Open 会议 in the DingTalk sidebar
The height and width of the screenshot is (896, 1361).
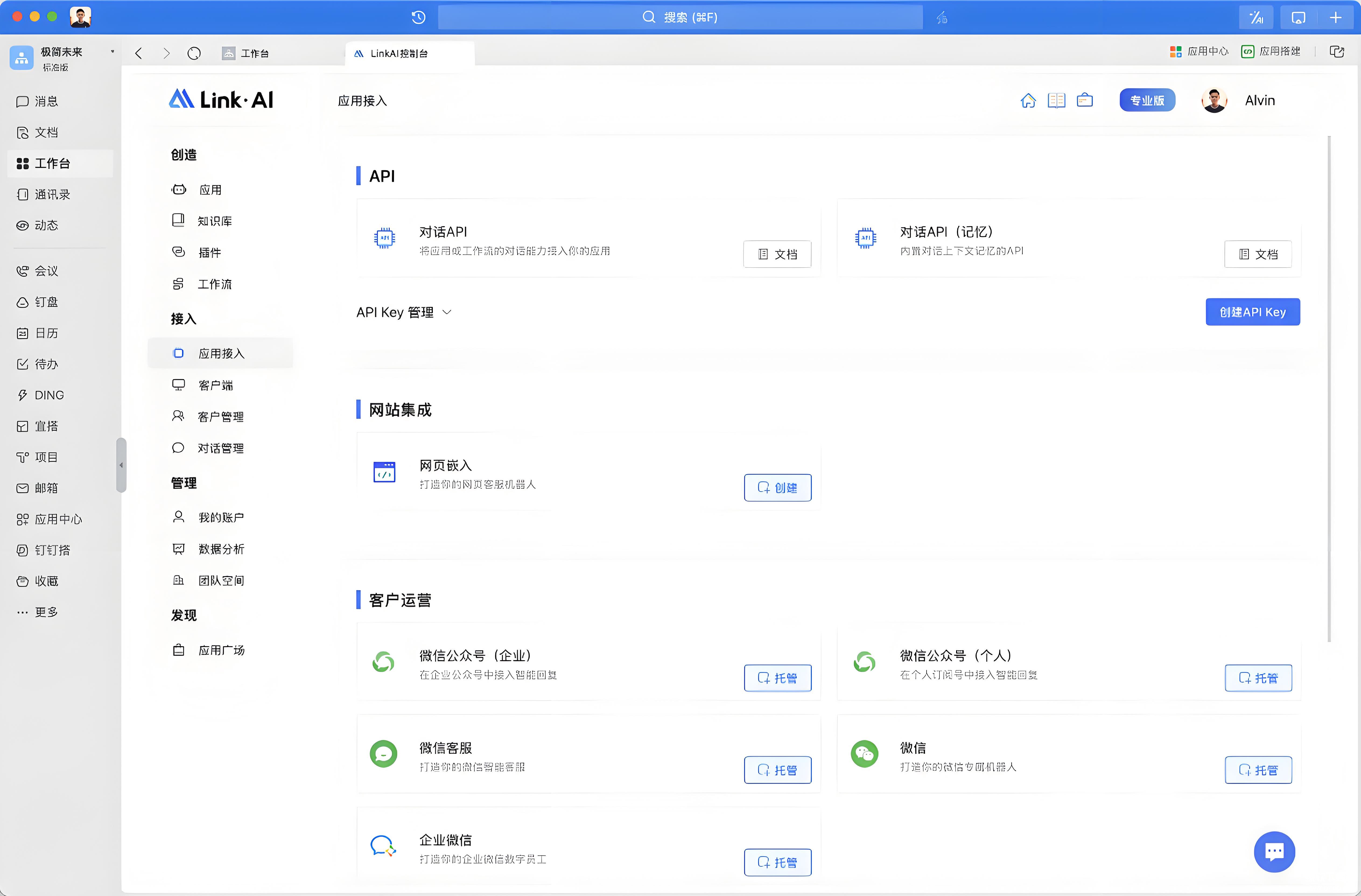(x=37, y=271)
